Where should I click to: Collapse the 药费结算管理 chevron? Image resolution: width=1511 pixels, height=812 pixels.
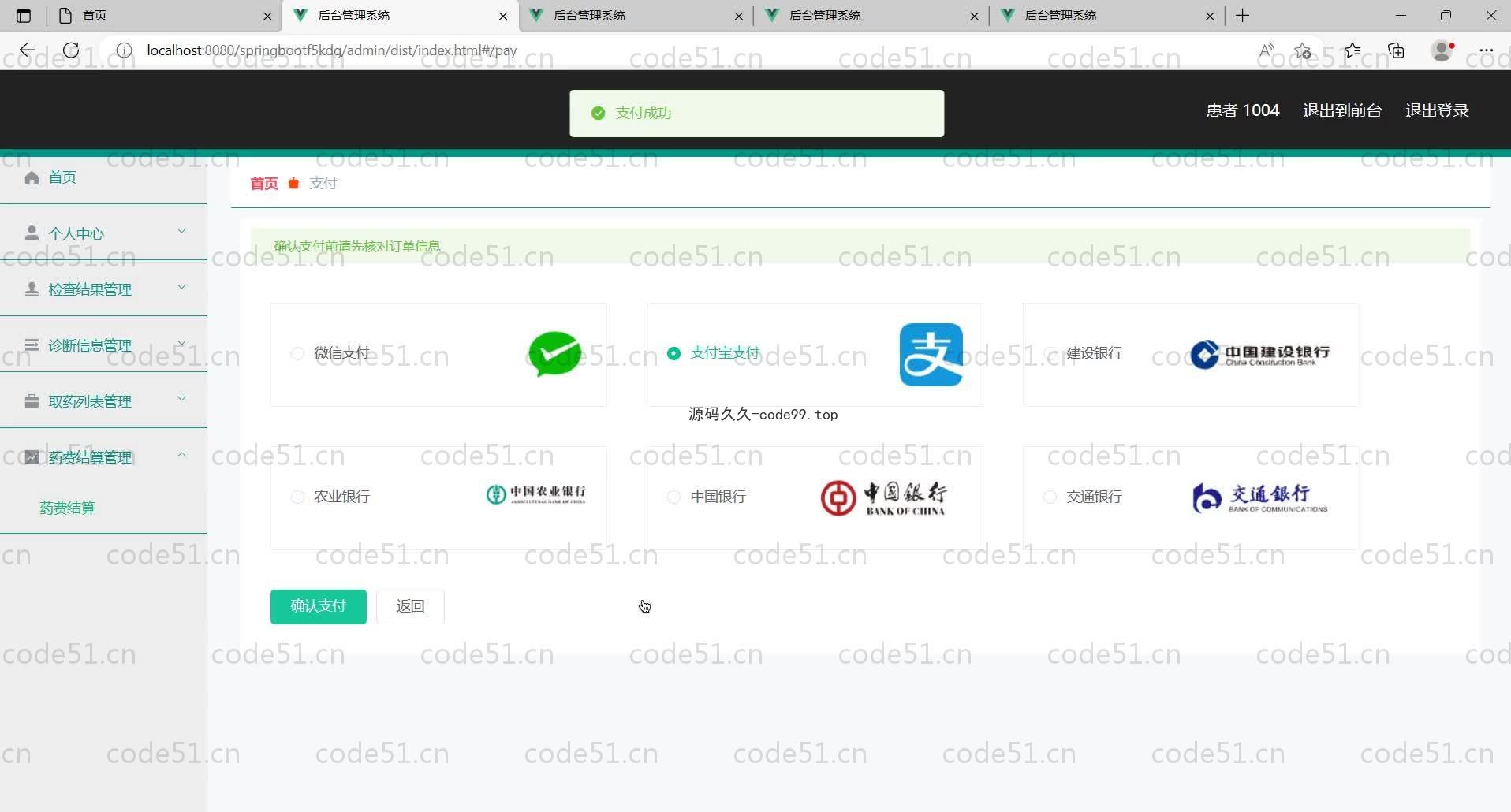pyautogui.click(x=181, y=455)
